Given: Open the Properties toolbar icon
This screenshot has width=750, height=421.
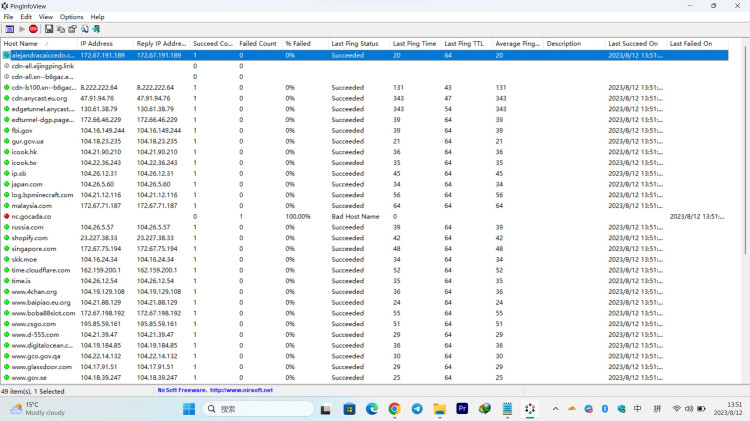Looking at the screenshot, I should click(72, 29).
